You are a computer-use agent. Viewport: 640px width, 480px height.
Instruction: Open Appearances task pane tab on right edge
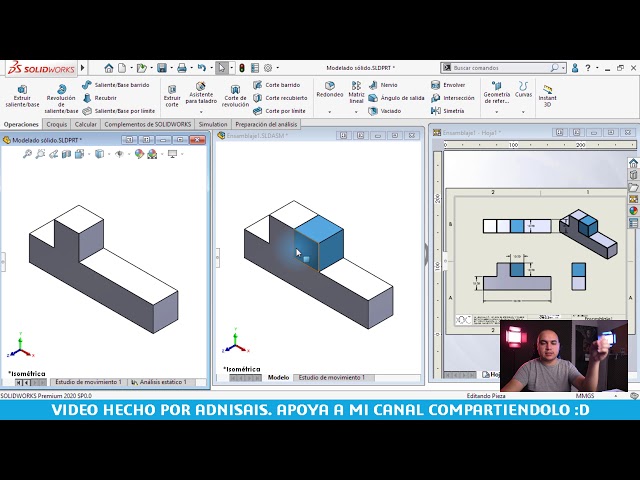coord(633,211)
